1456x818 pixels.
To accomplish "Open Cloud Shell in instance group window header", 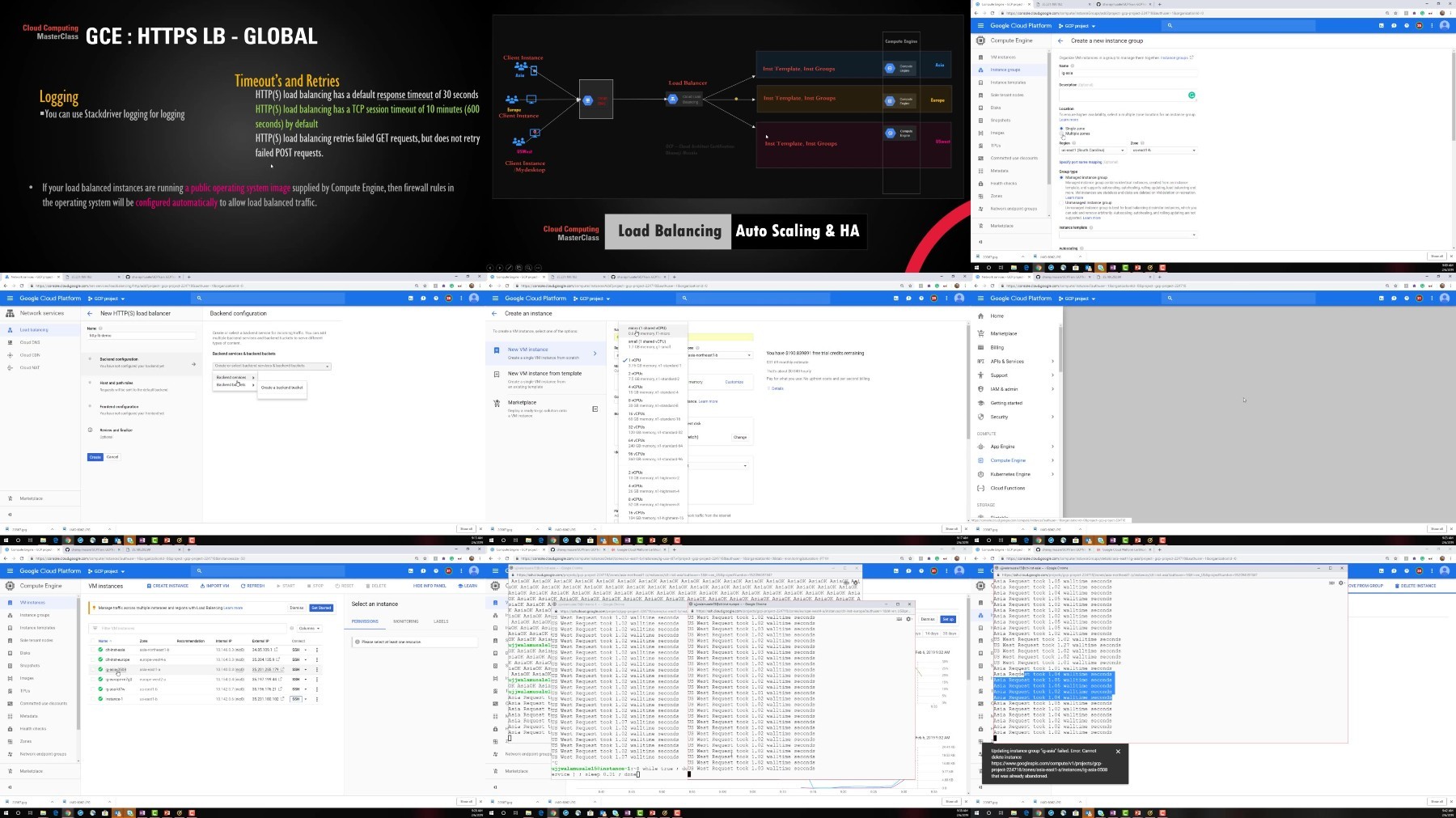I will 1381,26.
